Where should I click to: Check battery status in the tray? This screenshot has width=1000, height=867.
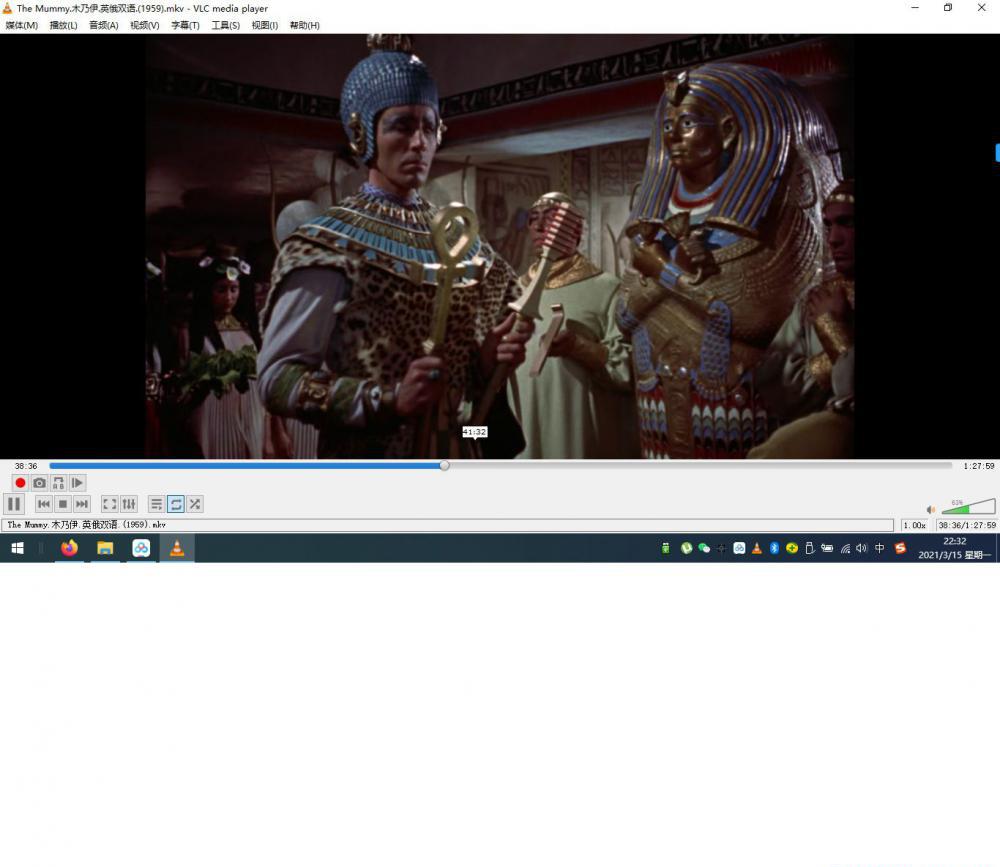827,548
